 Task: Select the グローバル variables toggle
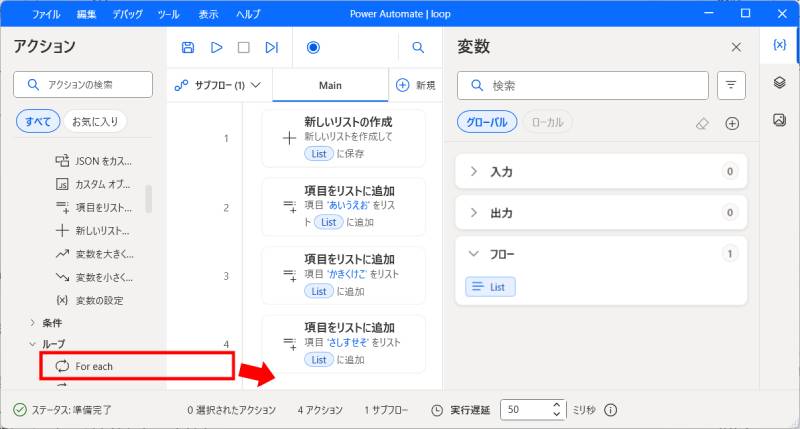pyautogui.click(x=488, y=122)
